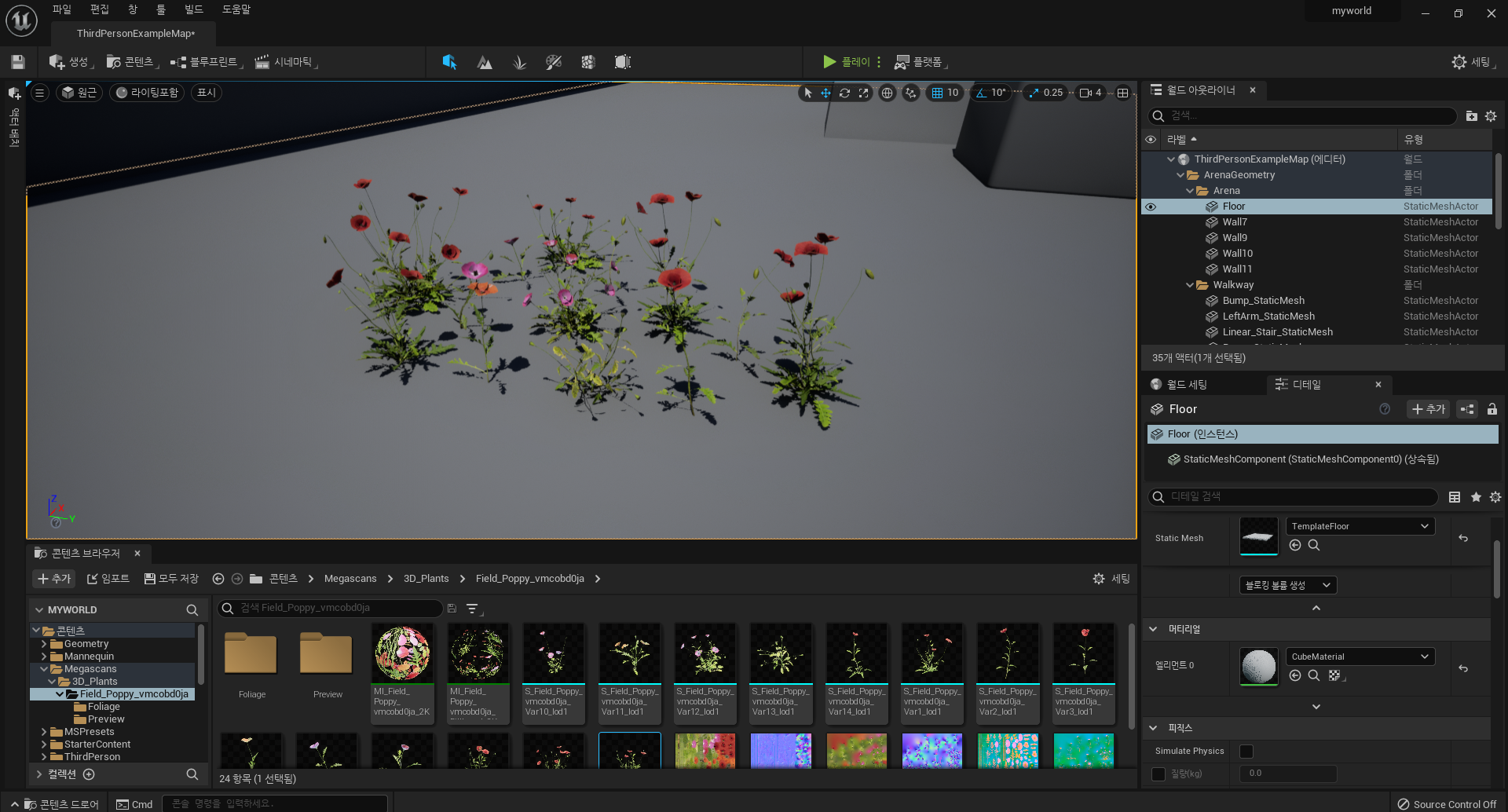Open the Content Browser filter icon
This screenshot has height=812, width=1508.
pyautogui.click(x=473, y=609)
